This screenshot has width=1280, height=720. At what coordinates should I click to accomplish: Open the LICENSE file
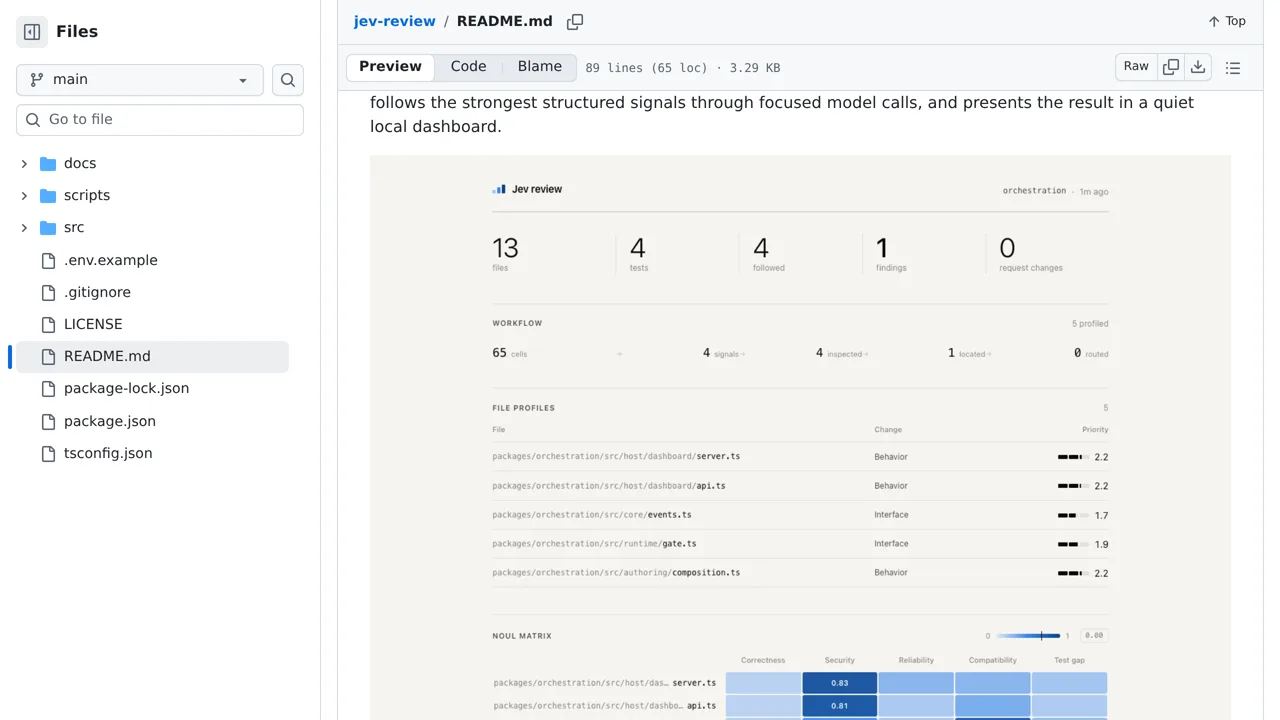click(x=93, y=324)
